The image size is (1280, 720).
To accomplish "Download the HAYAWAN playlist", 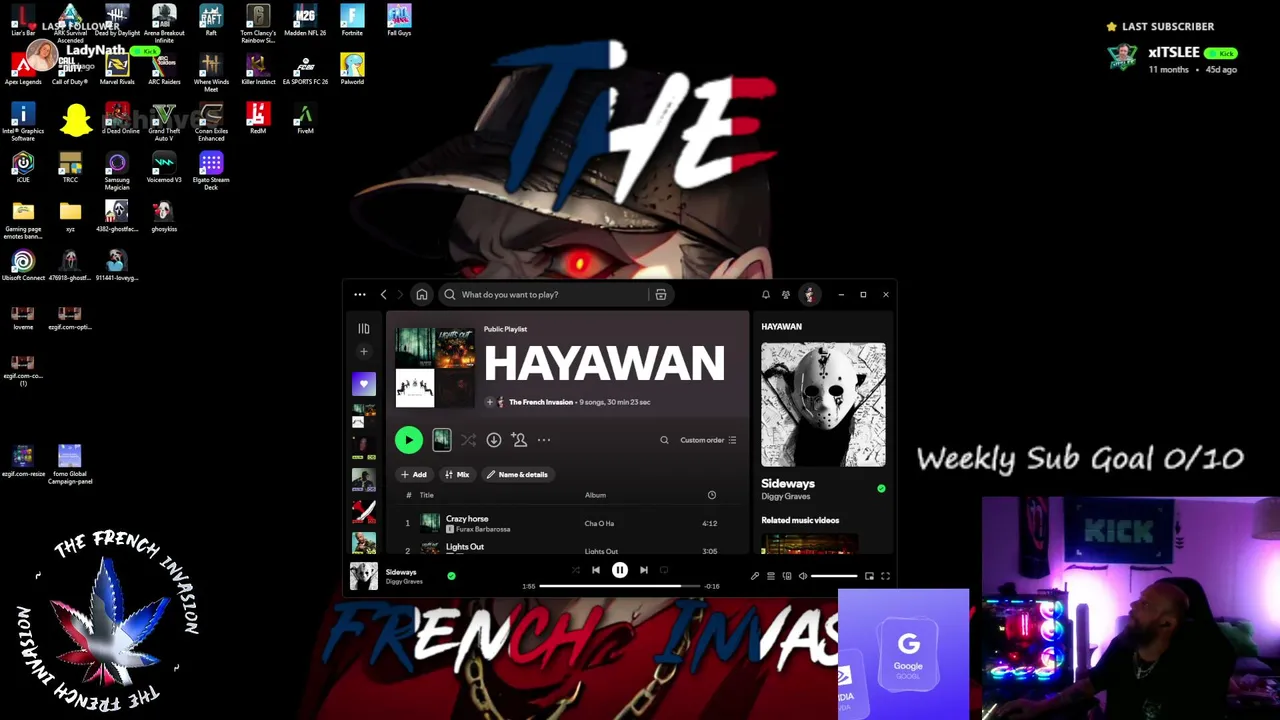I will tap(494, 440).
